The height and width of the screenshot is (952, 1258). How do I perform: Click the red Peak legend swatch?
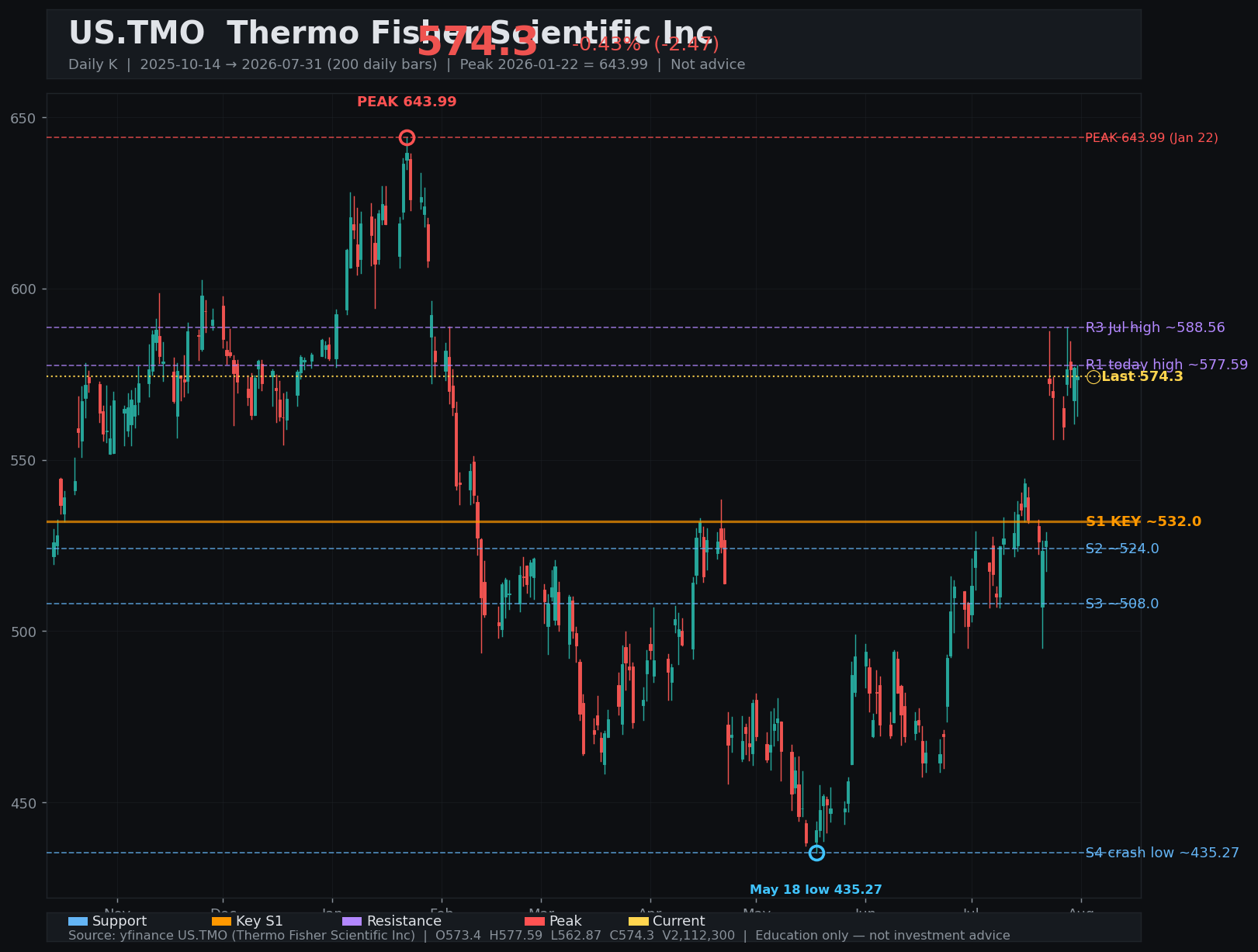pos(535,921)
